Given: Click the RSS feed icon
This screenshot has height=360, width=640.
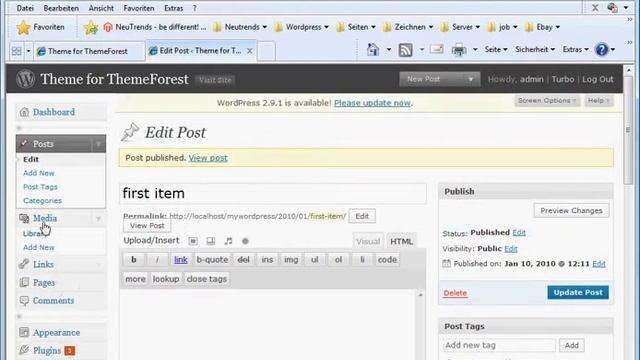Looking at the screenshot, I should 405,50.
